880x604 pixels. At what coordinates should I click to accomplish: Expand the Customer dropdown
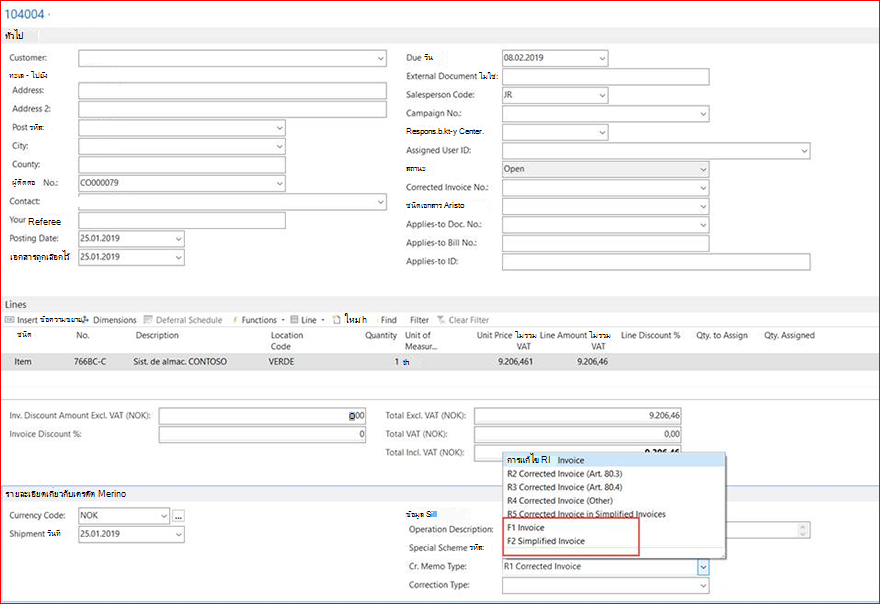tap(381, 58)
